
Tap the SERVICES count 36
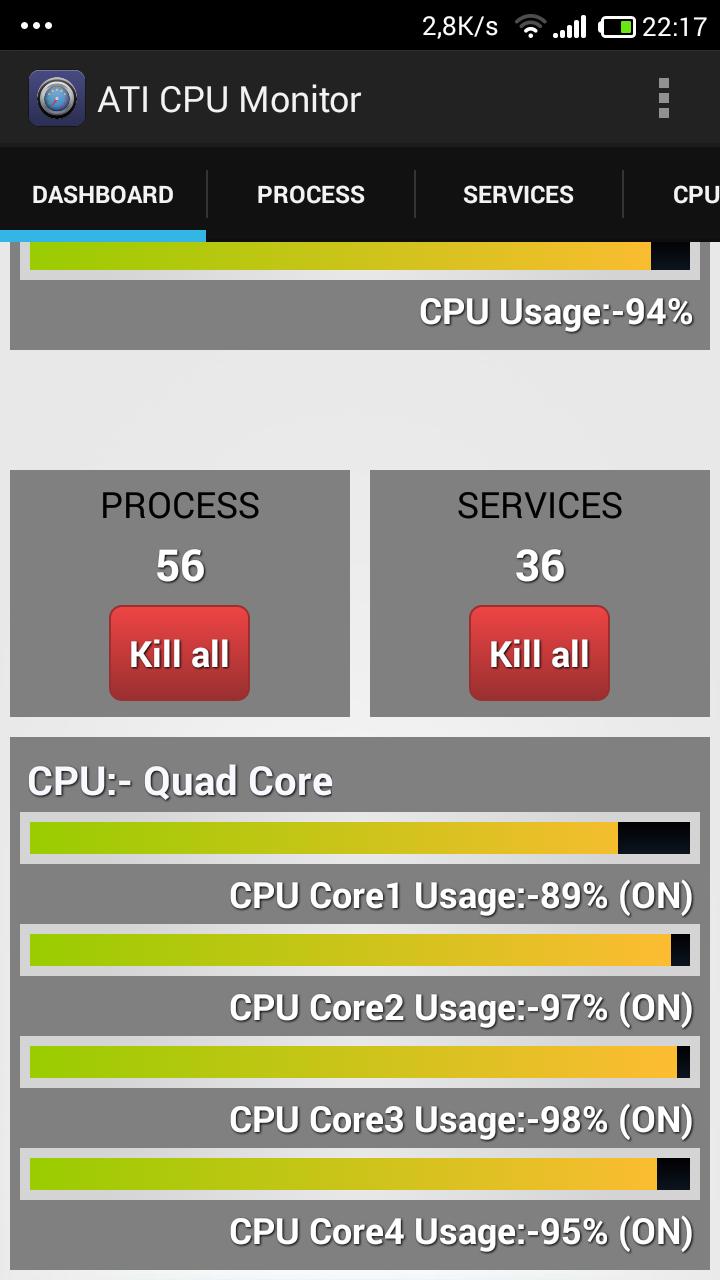pos(540,566)
